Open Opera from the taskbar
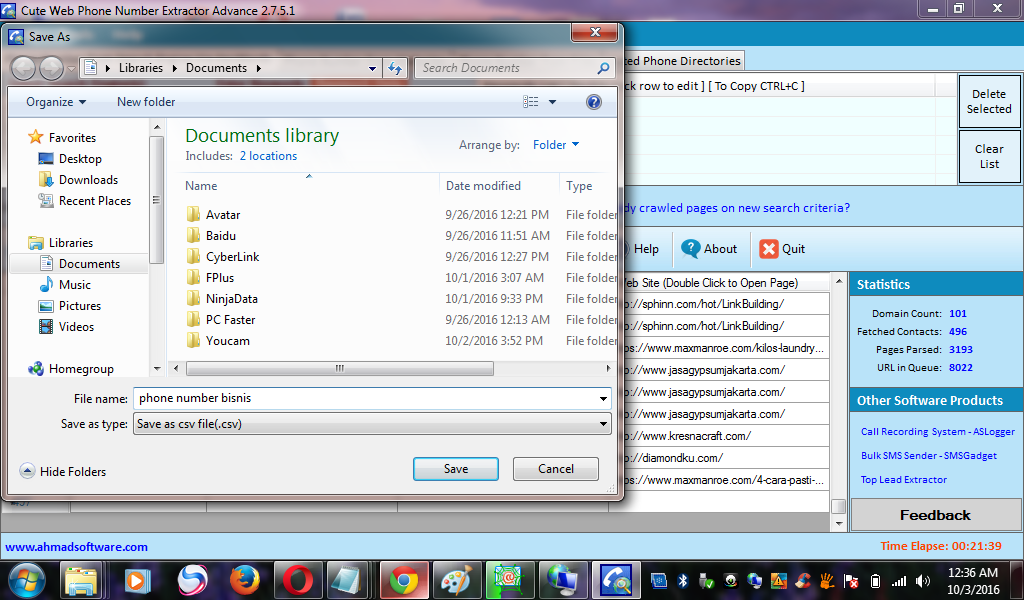 coord(297,580)
